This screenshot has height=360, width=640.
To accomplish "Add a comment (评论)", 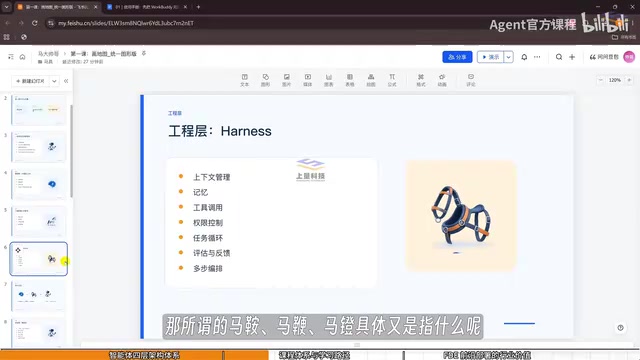I will (x=471, y=80).
